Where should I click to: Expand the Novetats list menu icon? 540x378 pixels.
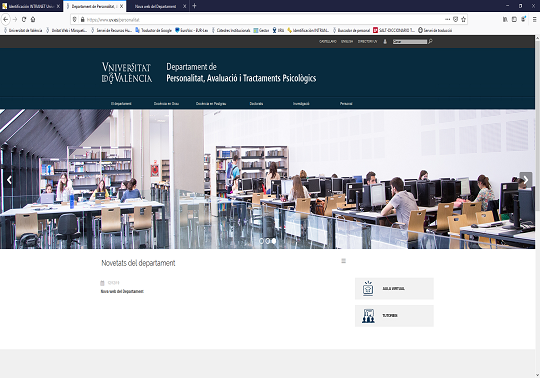343,261
